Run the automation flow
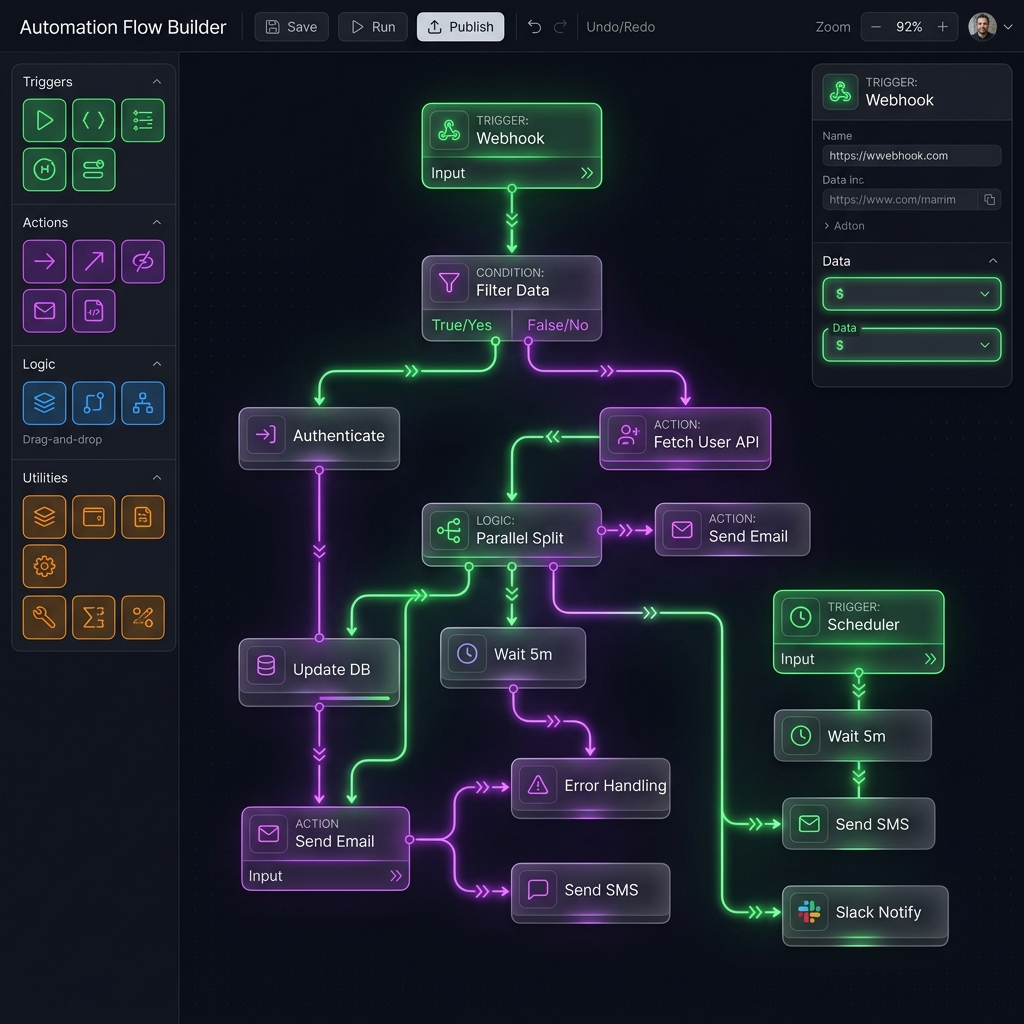This screenshot has width=1024, height=1024. pos(373,27)
